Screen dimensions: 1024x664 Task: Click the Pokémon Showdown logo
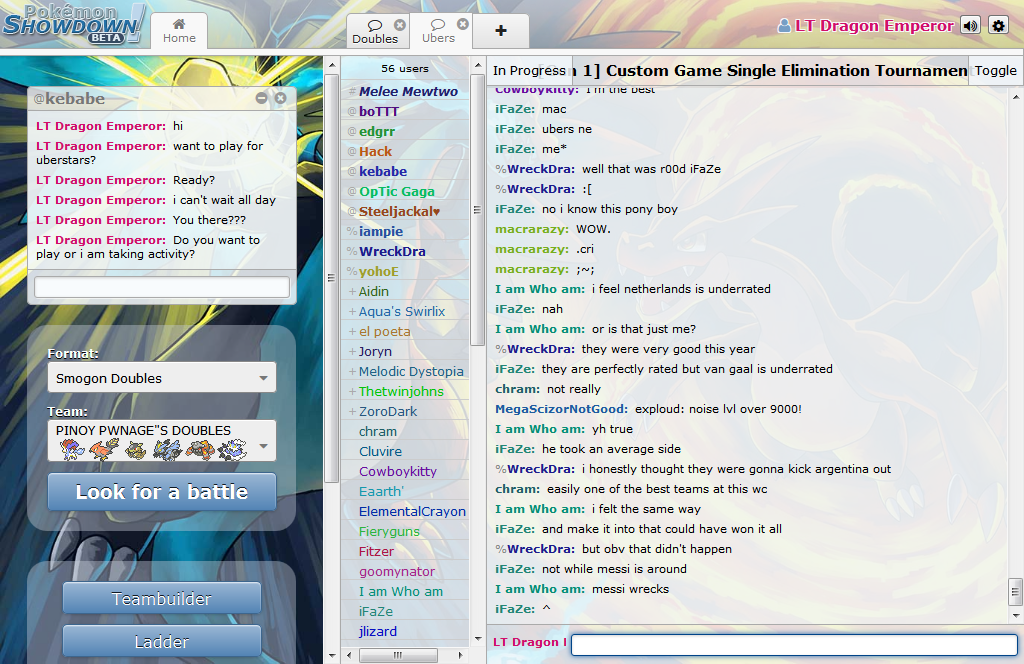pyautogui.click(x=74, y=24)
